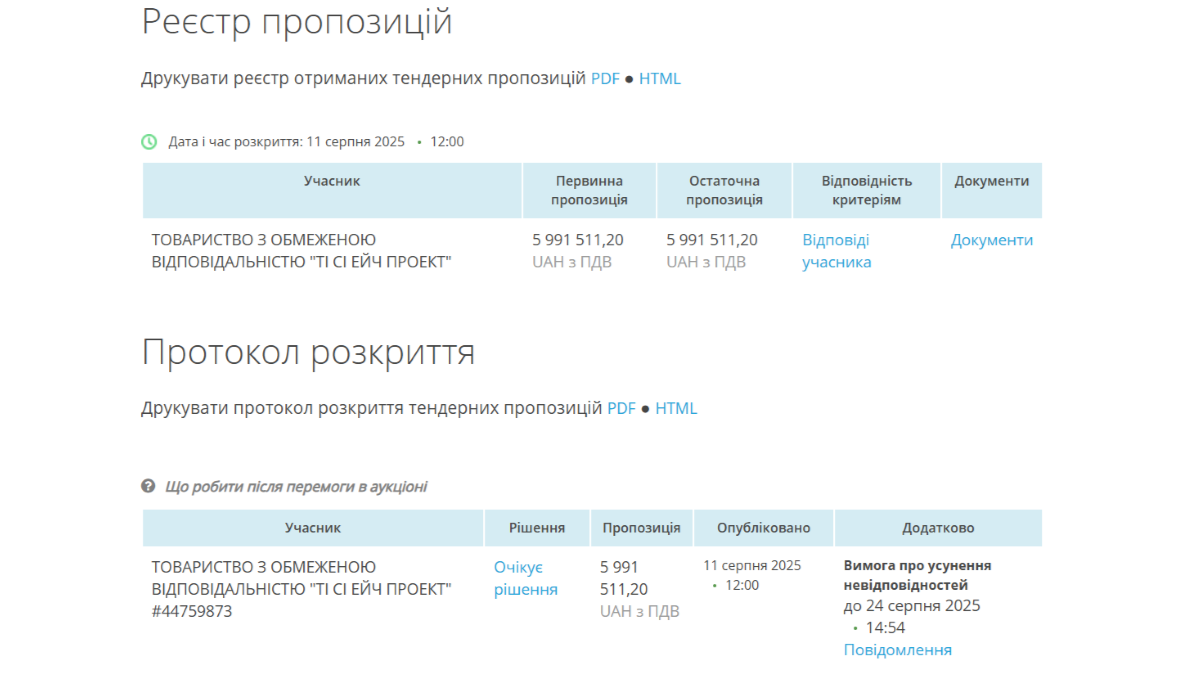Image resolution: width=1203 pixels, height=675 pixels.
Task: Click the "Вимога про усунення невідповідностей" text
Action: click(x=917, y=575)
